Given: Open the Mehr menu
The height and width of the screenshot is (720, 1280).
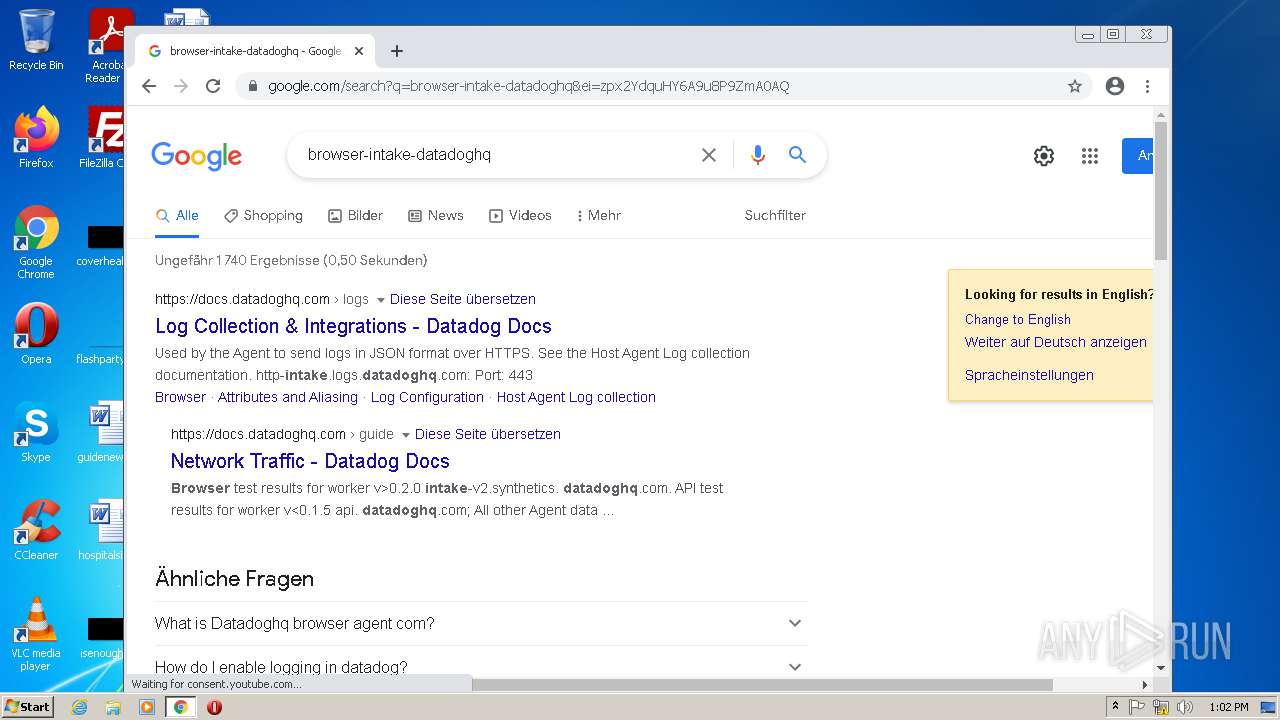Looking at the screenshot, I should (599, 215).
